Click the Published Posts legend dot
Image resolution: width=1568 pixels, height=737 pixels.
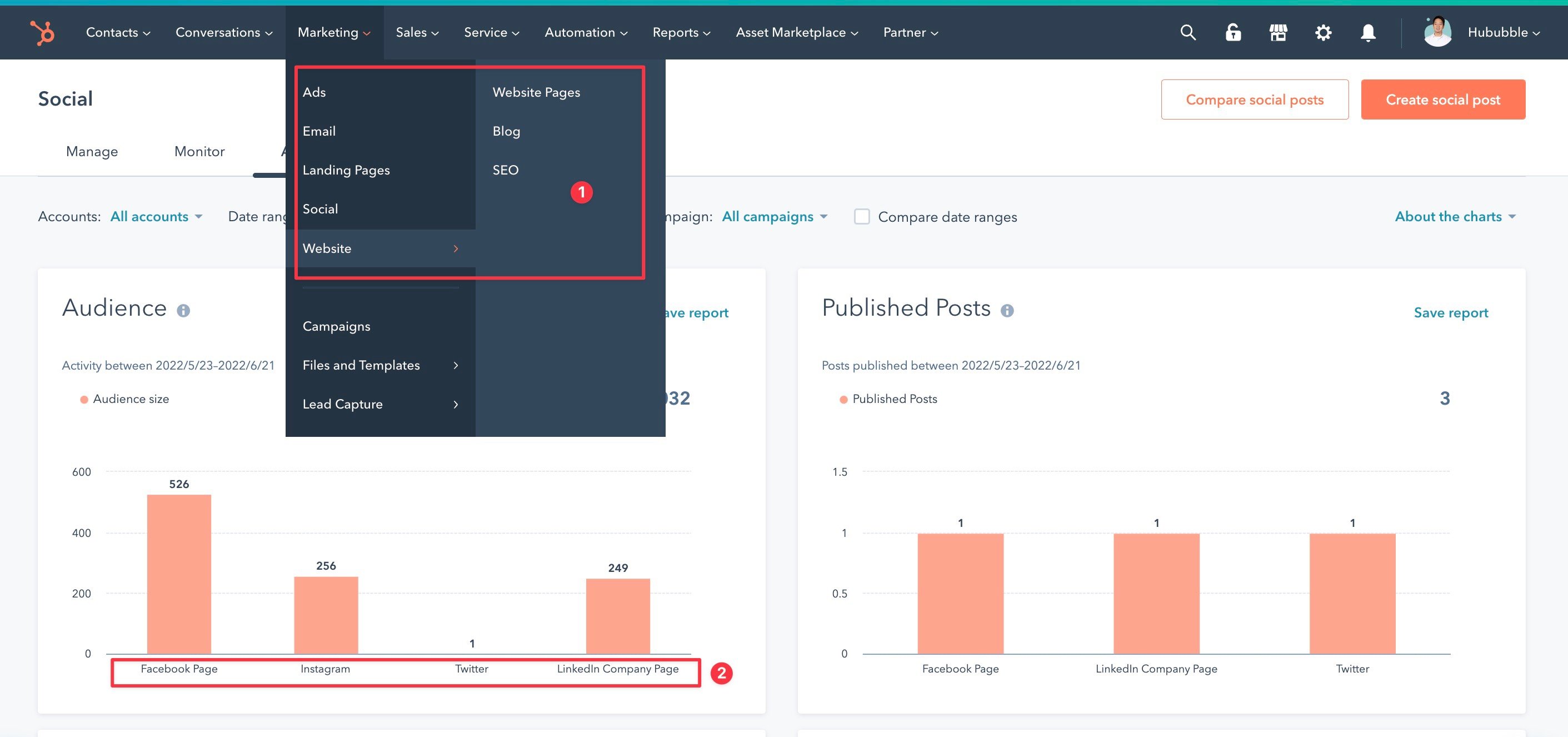(x=843, y=400)
